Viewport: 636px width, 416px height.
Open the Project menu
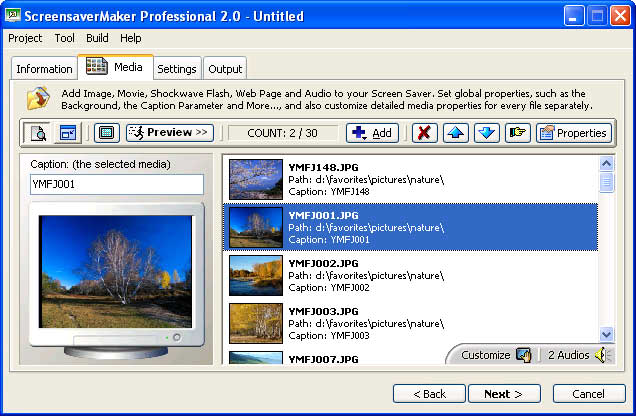(25, 38)
